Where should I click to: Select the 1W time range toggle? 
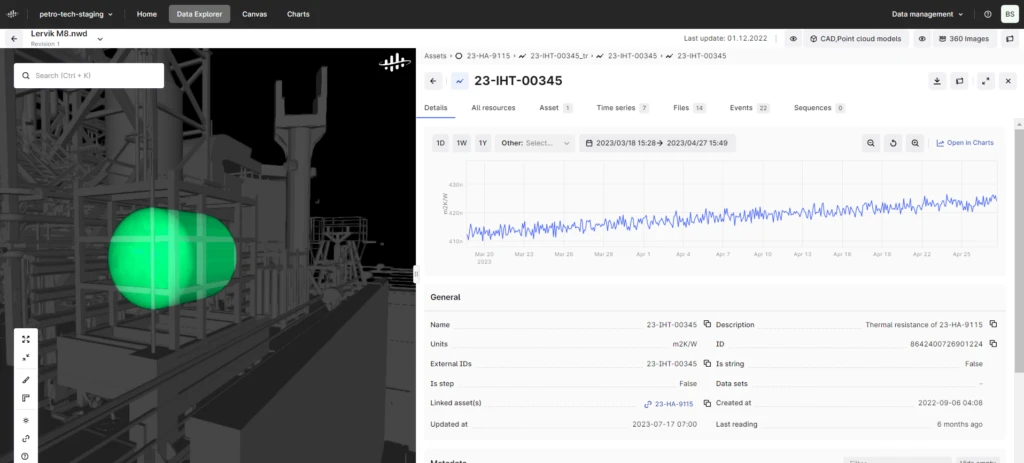click(x=461, y=143)
